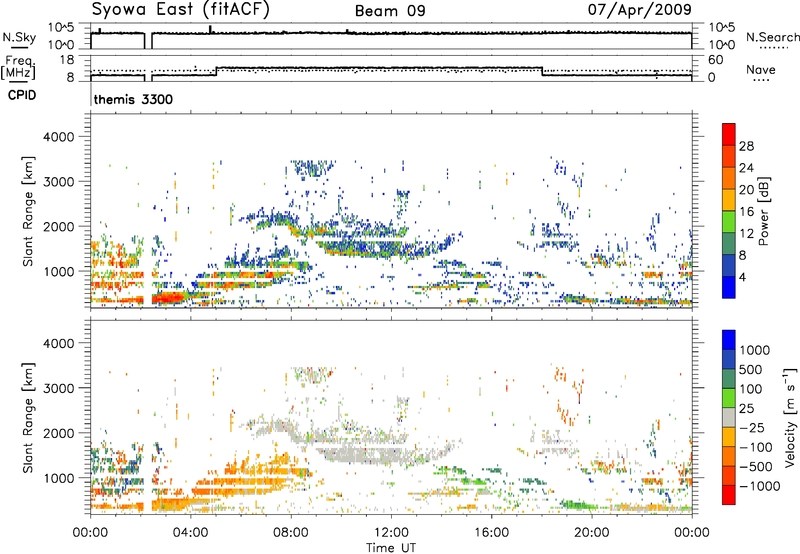The image size is (800, 554).
Task: Click the '28' label on the Power colorbar
Action: (x=746, y=146)
